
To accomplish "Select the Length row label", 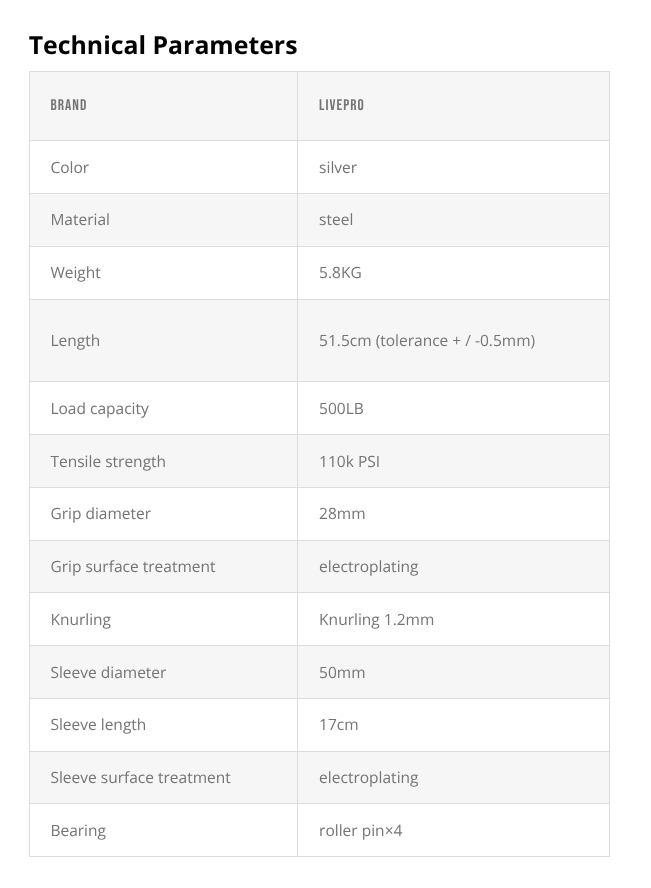I will 75,340.
